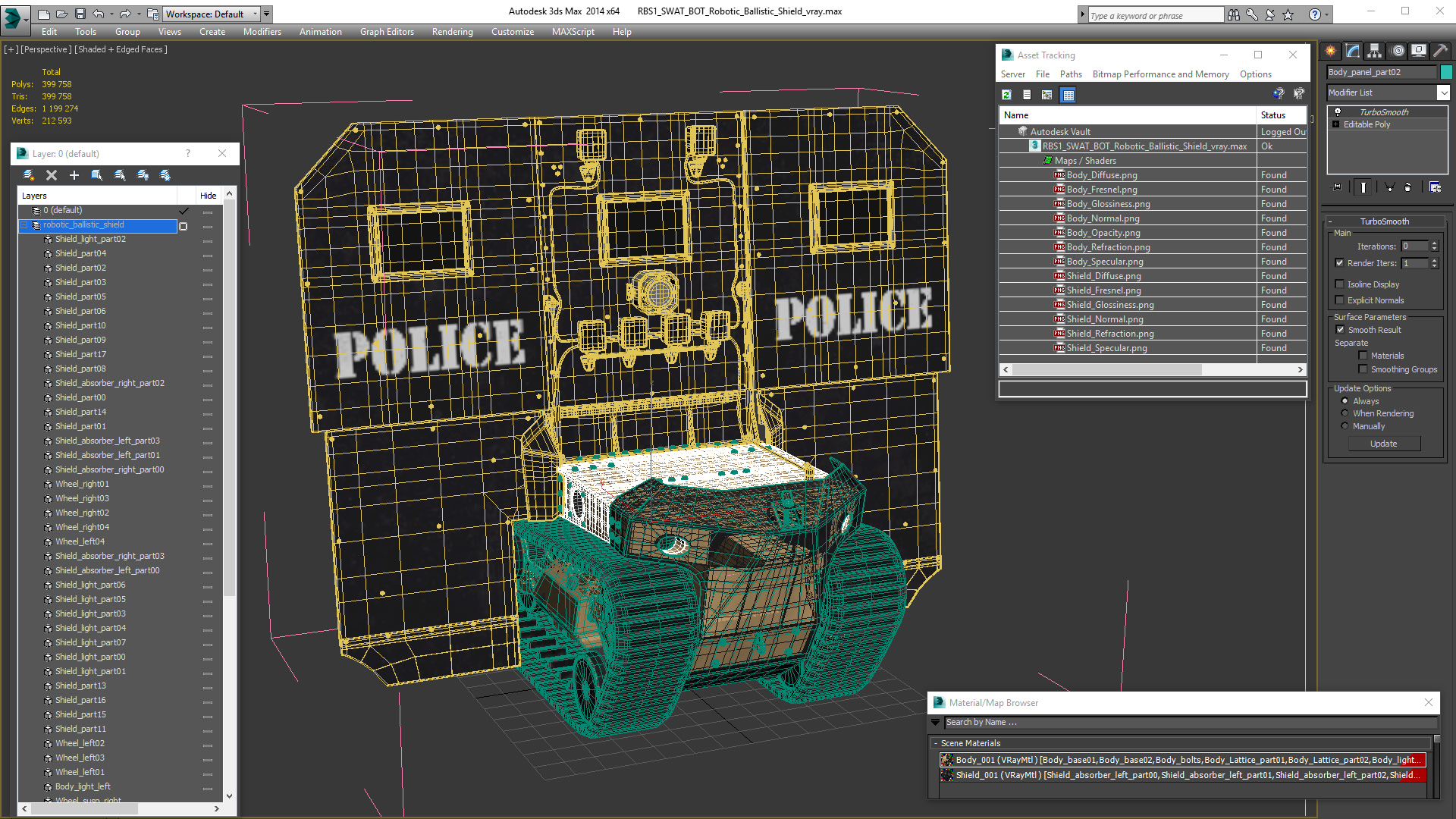1456x819 pixels.
Task: Click the Undo arrow icon
Action: (98, 14)
